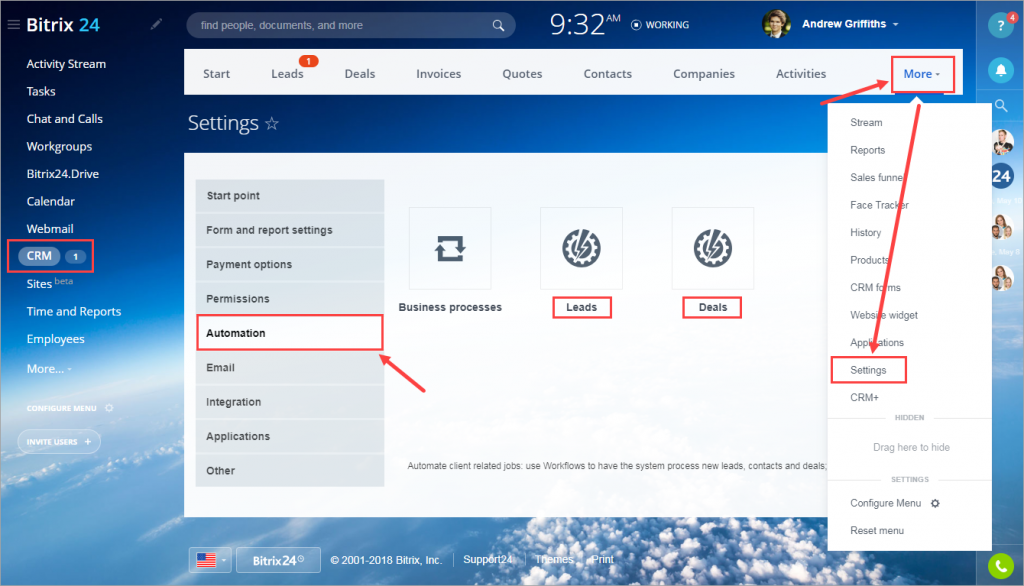Click the Working status clock icon
The height and width of the screenshot is (586, 1024).
point(636,25)
